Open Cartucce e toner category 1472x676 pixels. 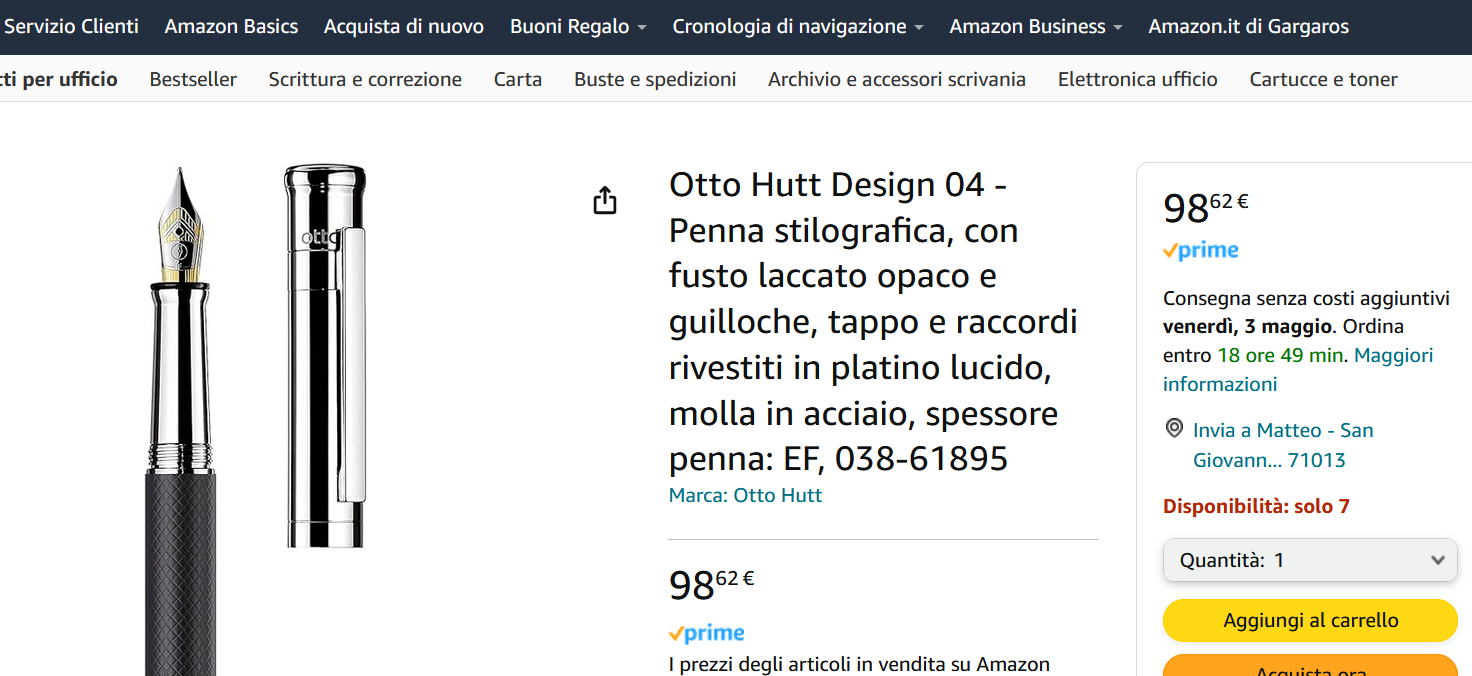1323,79
